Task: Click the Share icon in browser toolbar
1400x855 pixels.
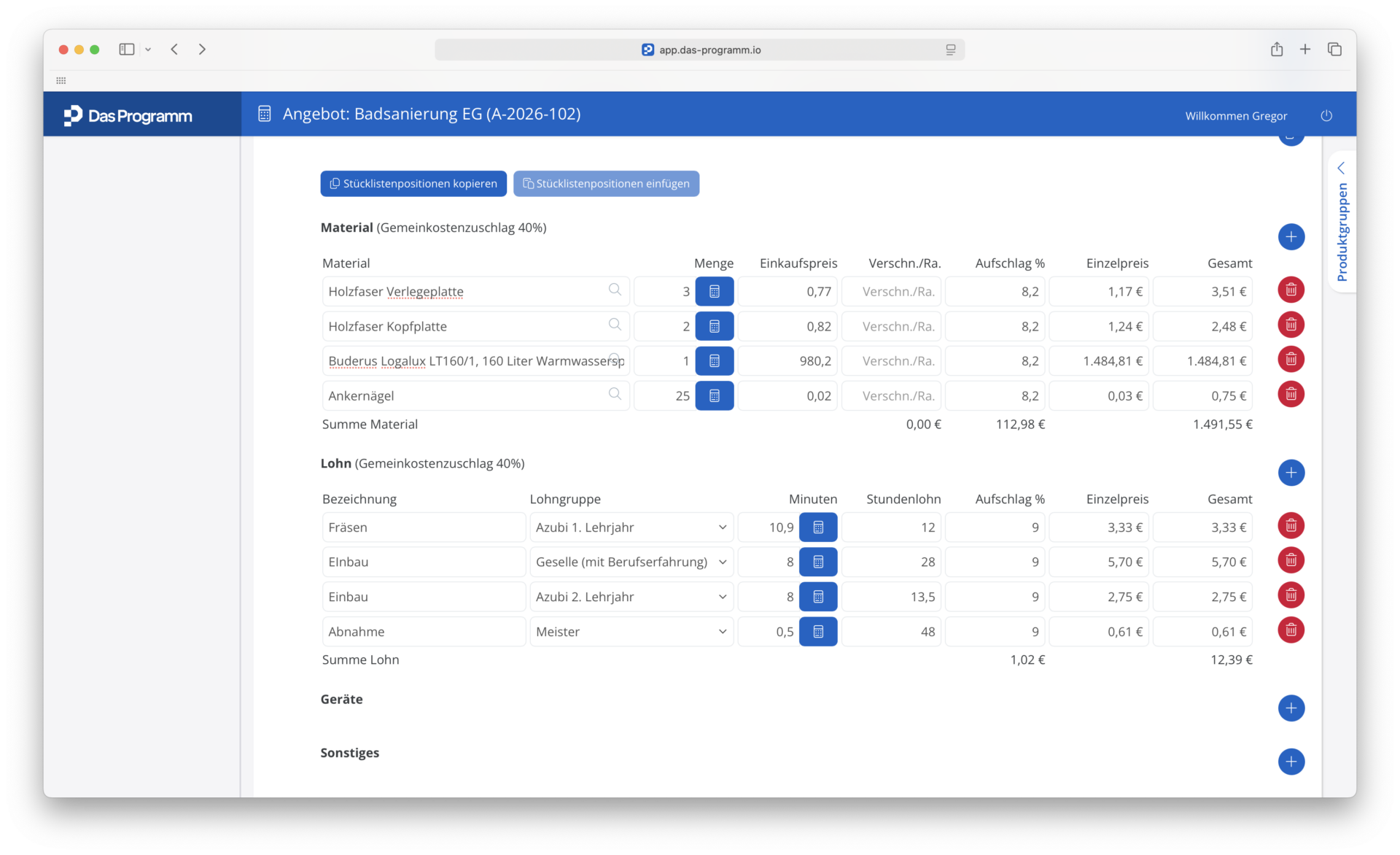Action: 1276,50
